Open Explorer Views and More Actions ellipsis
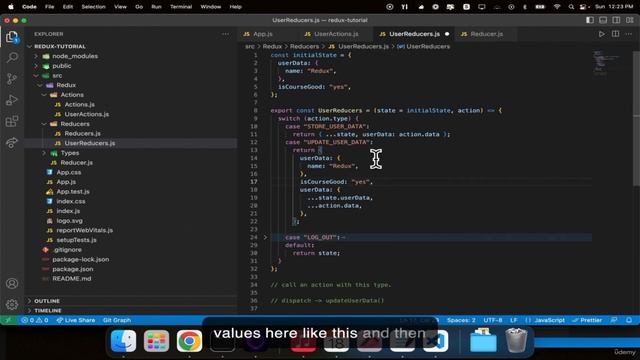Screen dimensions: 640x360 [225, 34]
